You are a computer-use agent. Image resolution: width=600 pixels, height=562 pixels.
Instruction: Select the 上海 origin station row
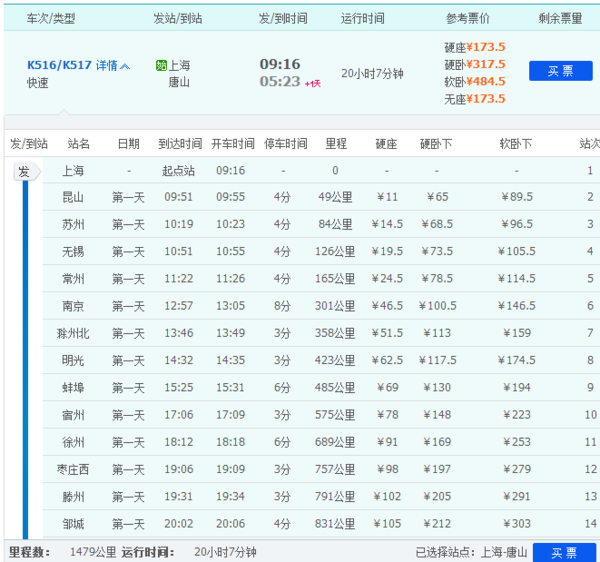pos(321,170)
